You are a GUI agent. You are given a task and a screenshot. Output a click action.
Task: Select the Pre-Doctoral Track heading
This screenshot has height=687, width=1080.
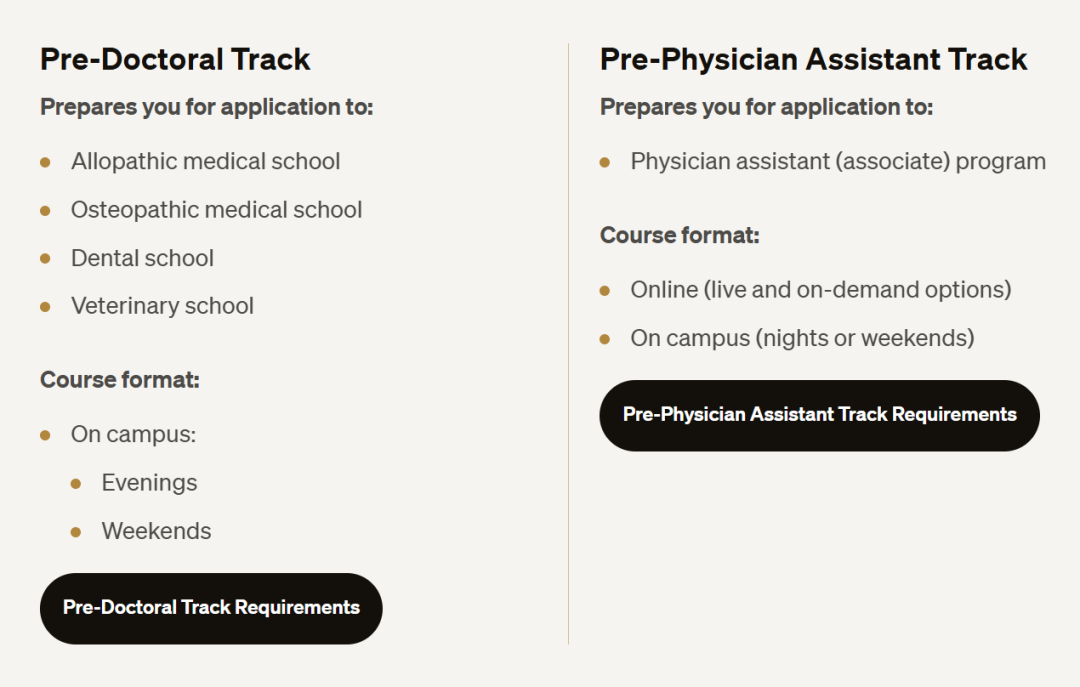175,59
